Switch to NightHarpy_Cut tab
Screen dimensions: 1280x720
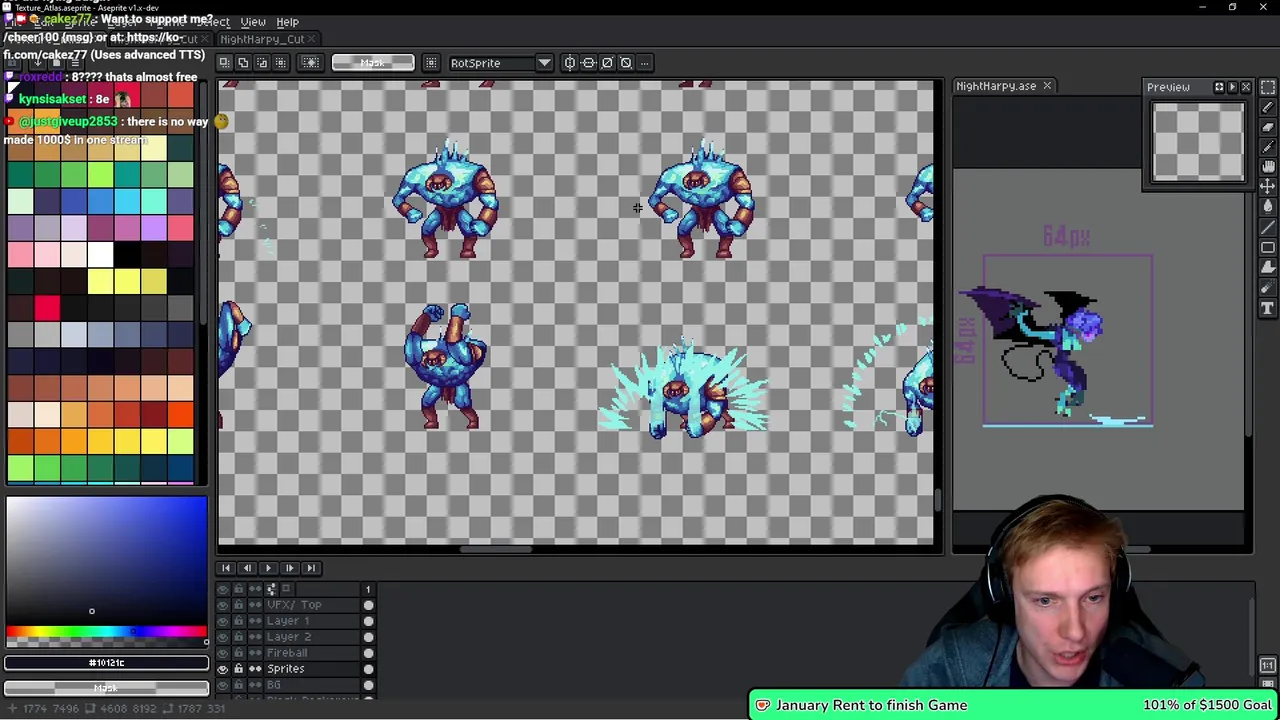click(262, 39)
